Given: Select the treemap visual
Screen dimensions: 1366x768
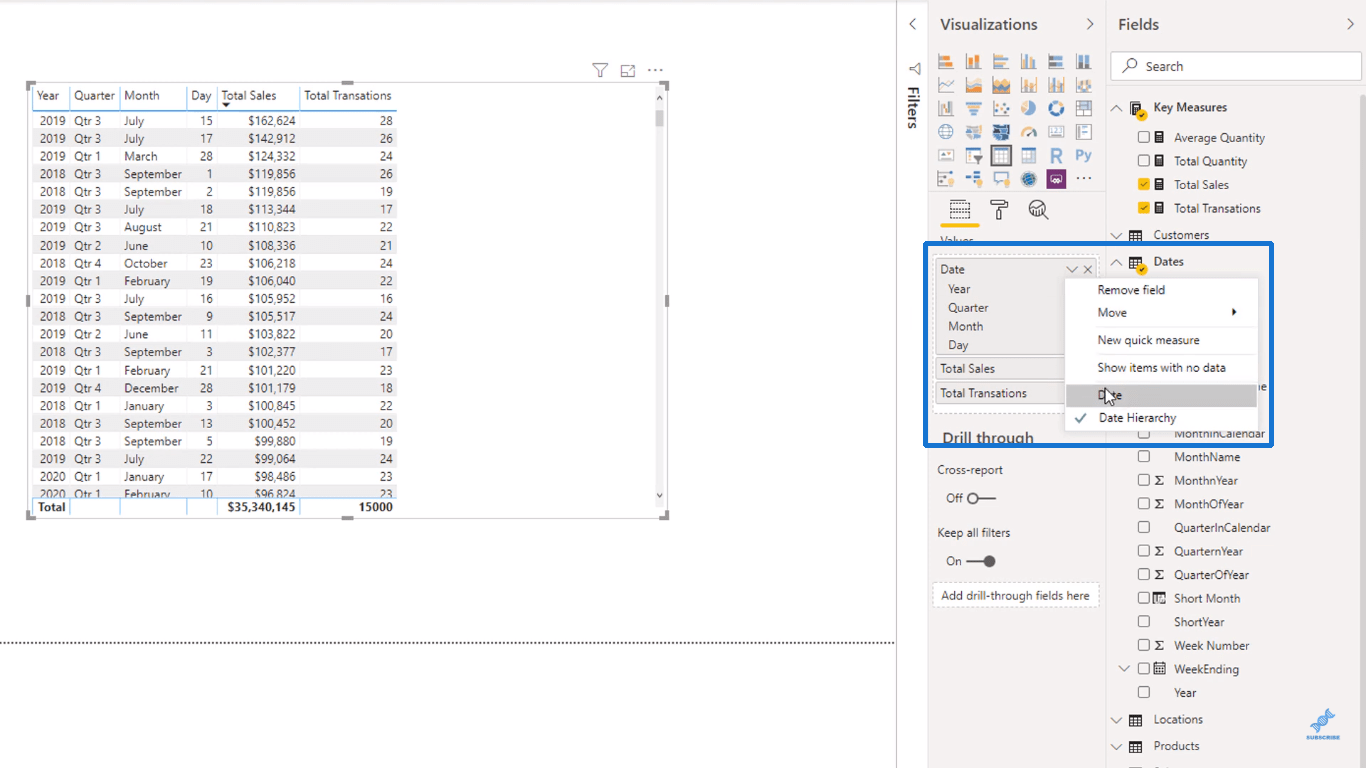Looking at the screenshot, I should (x=1083, y=108).
